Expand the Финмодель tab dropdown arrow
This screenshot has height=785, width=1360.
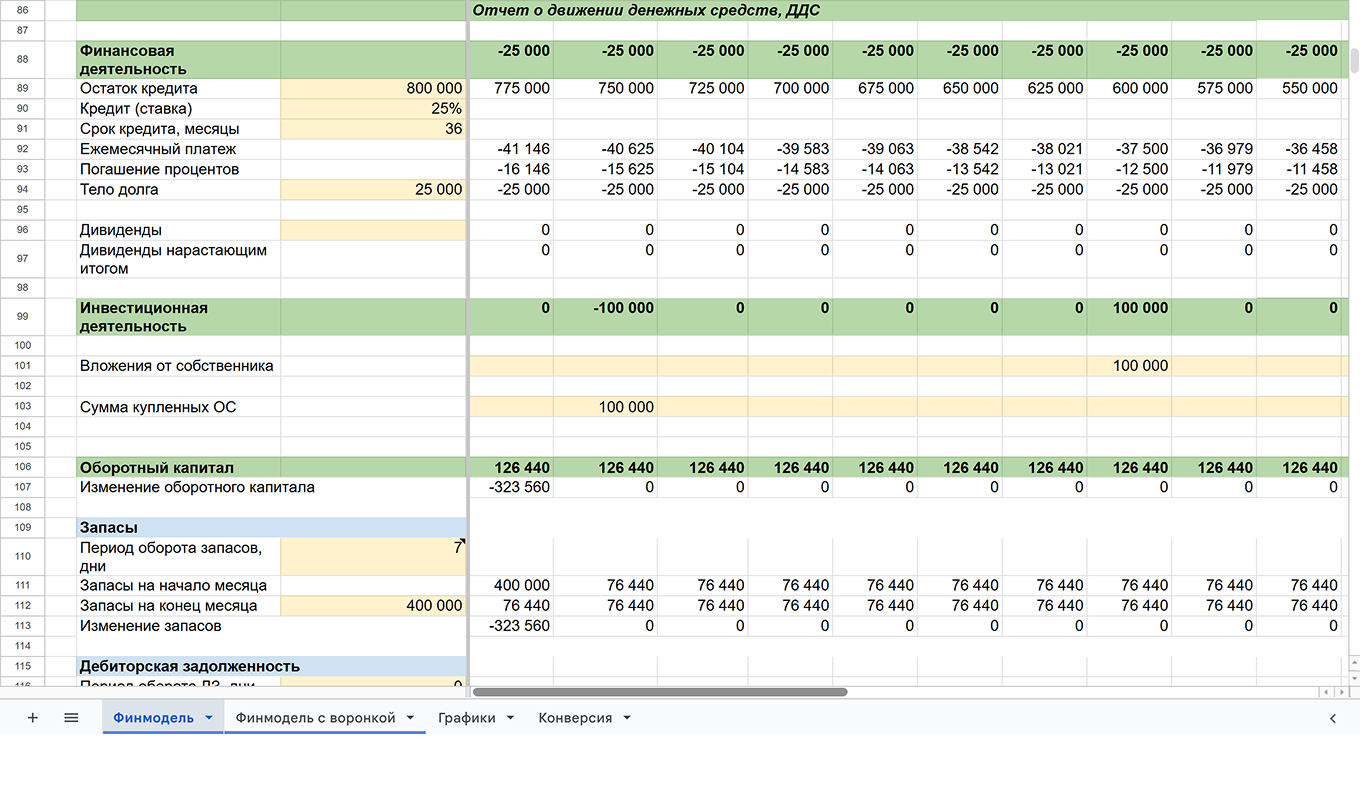[x=209, y=718]
